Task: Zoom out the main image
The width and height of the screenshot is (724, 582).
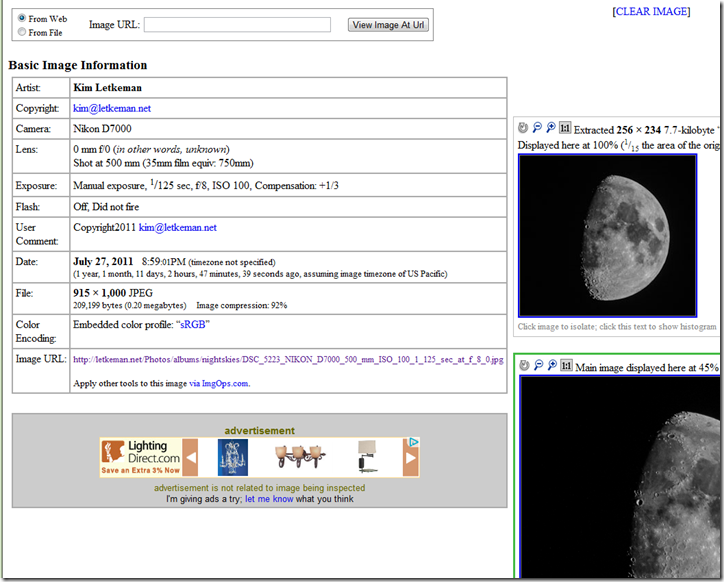Action: 537,367
